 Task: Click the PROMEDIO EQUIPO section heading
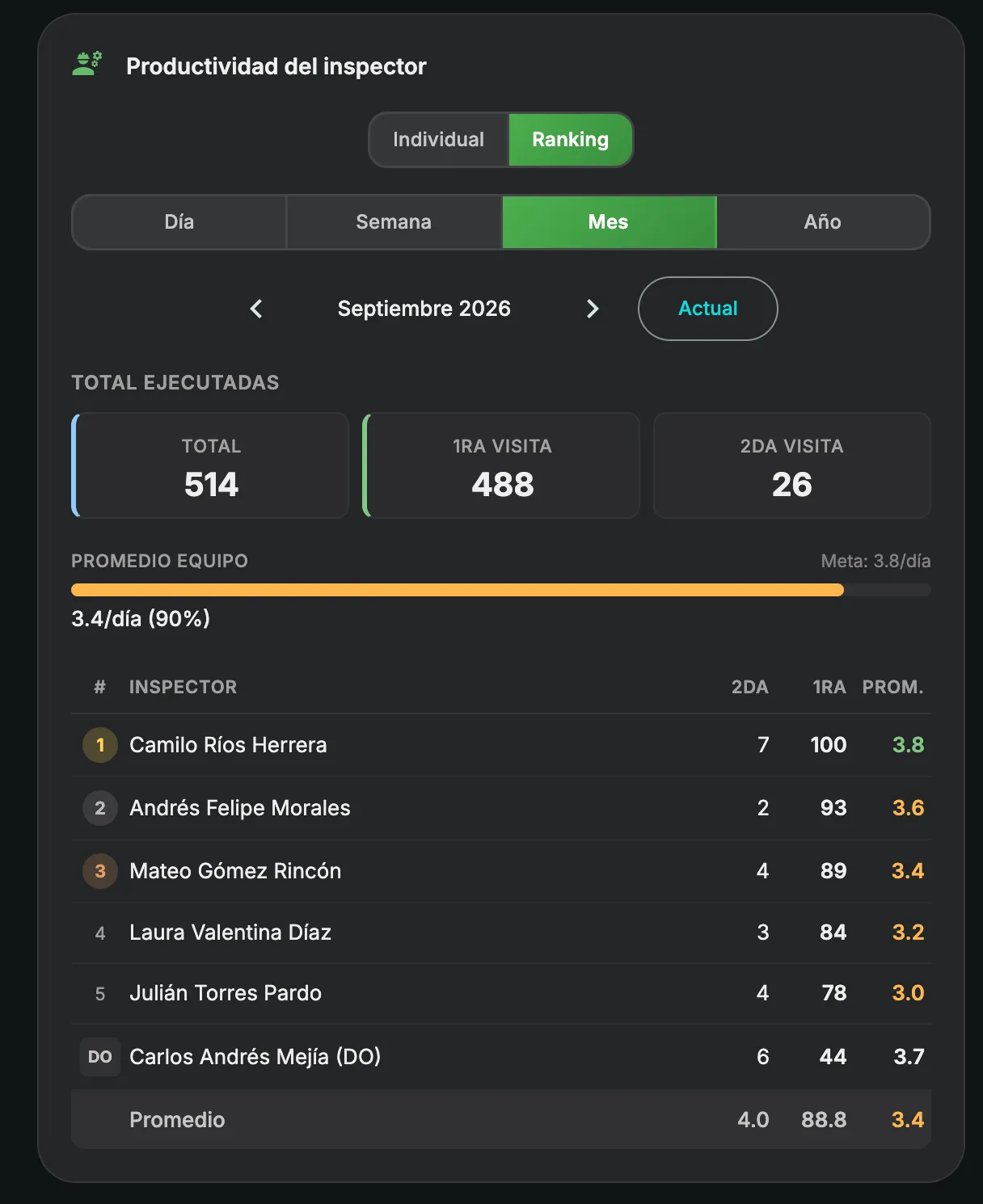[x=160, y=561]
